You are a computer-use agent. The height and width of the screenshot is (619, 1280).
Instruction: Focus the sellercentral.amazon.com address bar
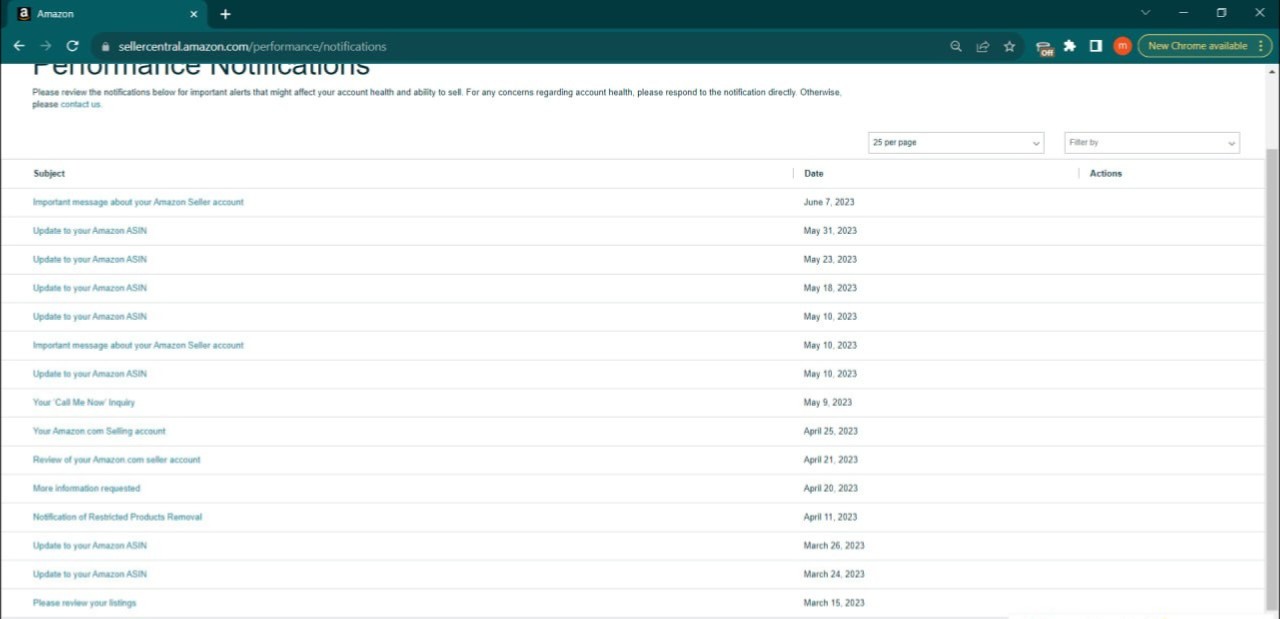point(252,46)
